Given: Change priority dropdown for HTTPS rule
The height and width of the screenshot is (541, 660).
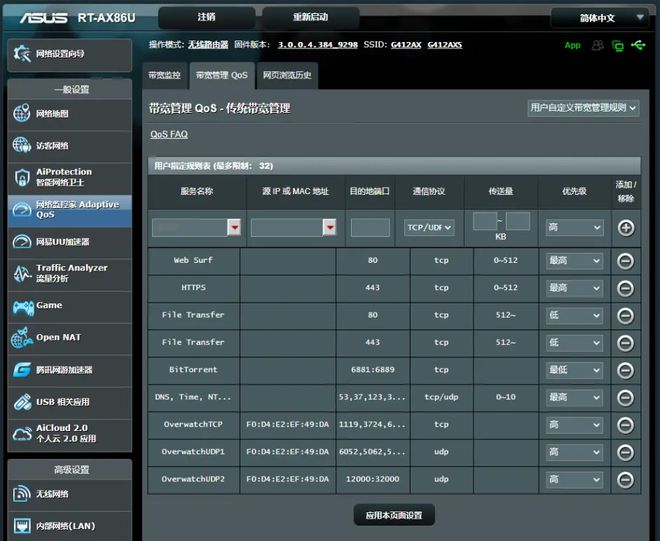Looking at the screenshot, I should pyautogui.click(x=574, y=288).
